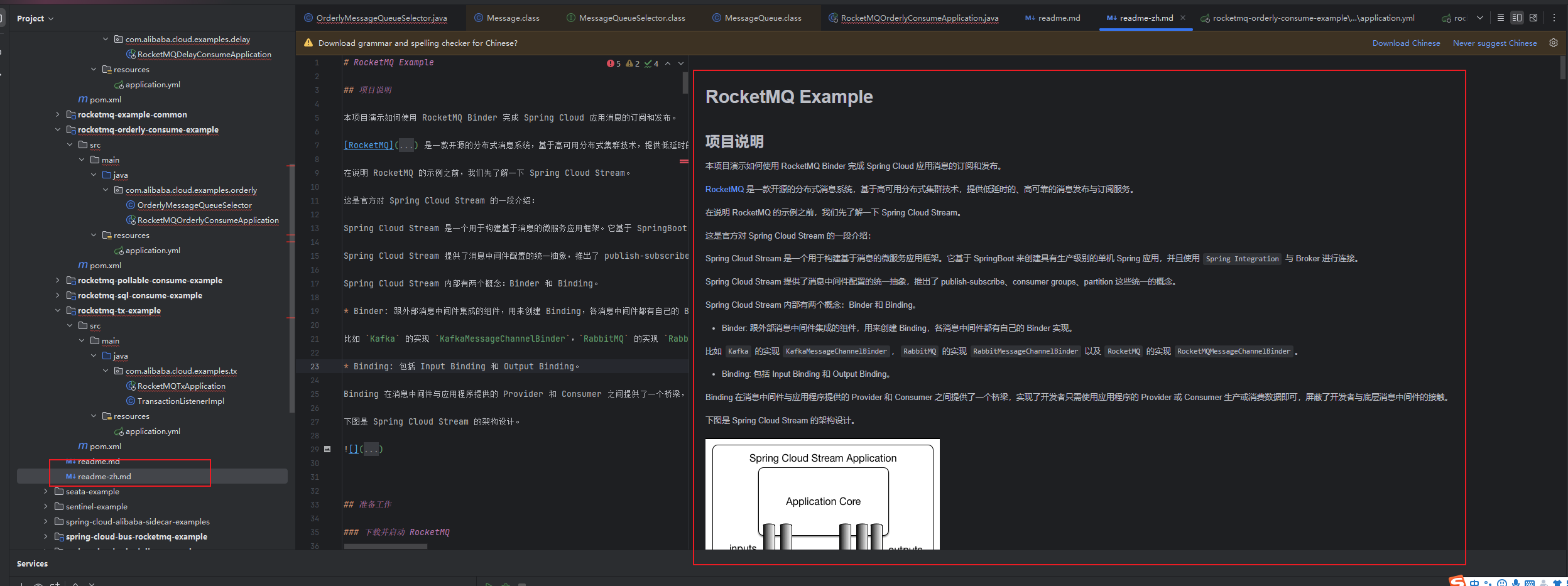Image resolution: width=1568 pixels, height=586 pixels.
Task: Switch to orderly-consume application.yml tab
Action: pyautogui.click(x=1307, y=18)
